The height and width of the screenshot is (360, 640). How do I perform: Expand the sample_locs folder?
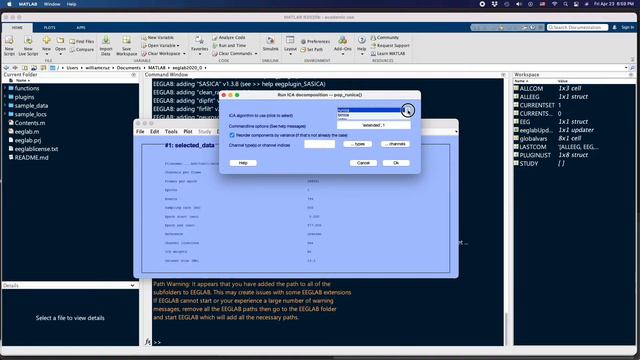5,114
